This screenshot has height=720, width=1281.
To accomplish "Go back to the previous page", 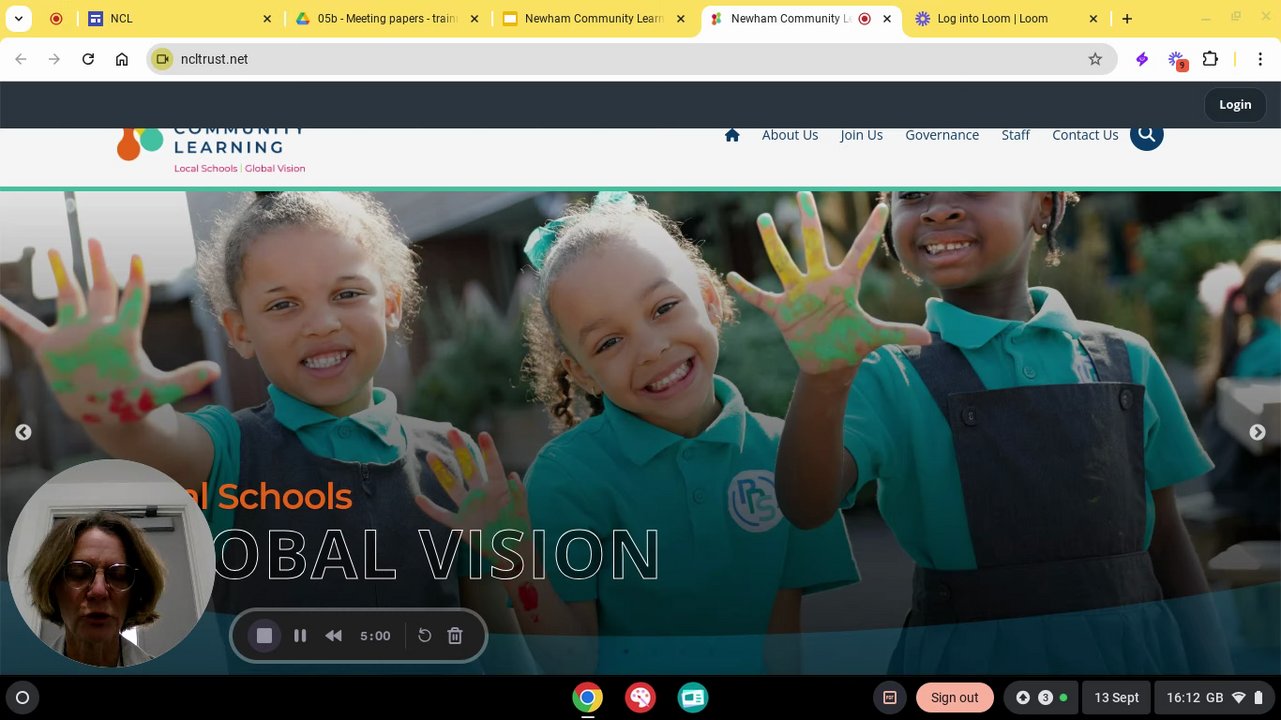I will [x=21, y=59].
